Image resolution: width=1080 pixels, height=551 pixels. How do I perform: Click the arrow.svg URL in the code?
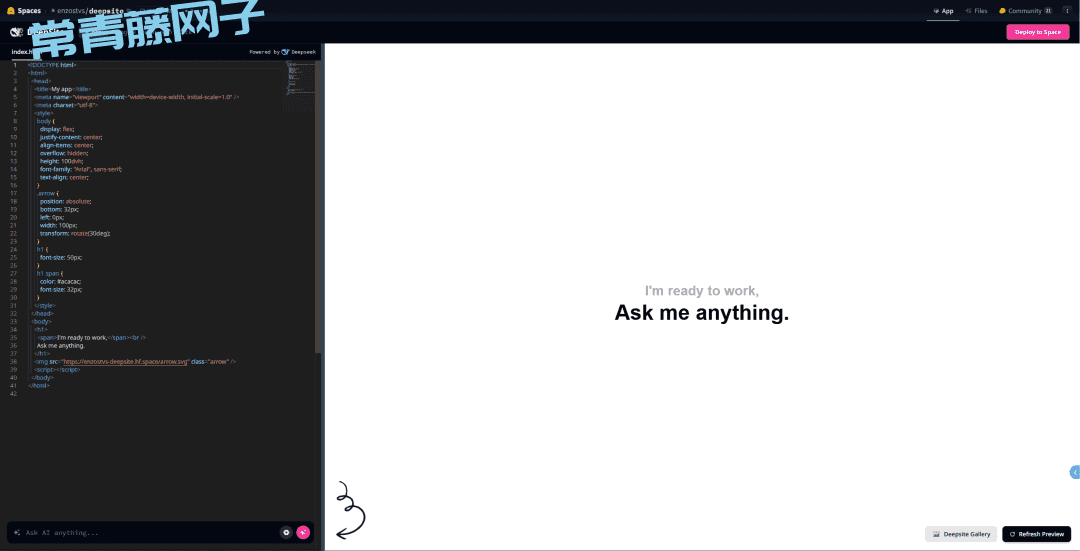pyautogui.click(x=125, y=362)
